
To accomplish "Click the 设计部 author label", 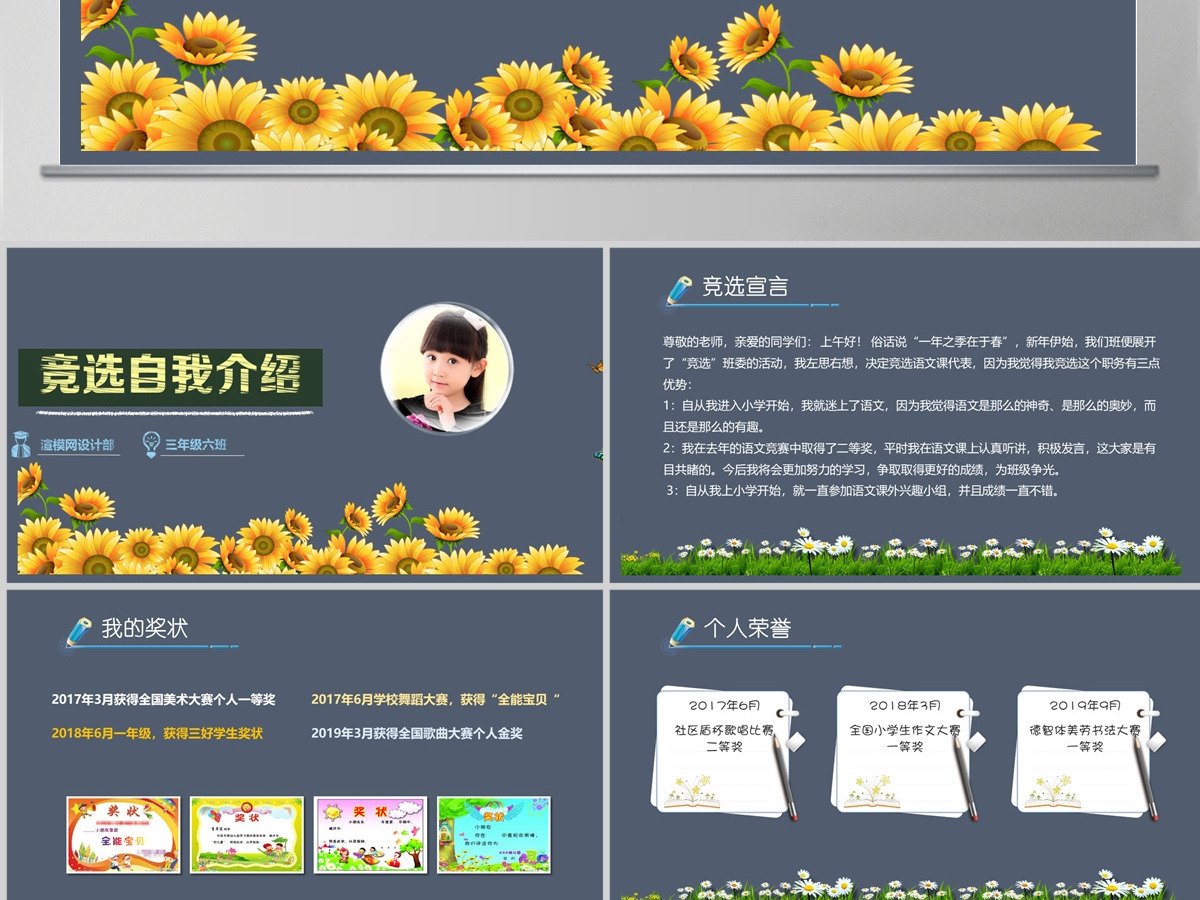I will (77, 445).
